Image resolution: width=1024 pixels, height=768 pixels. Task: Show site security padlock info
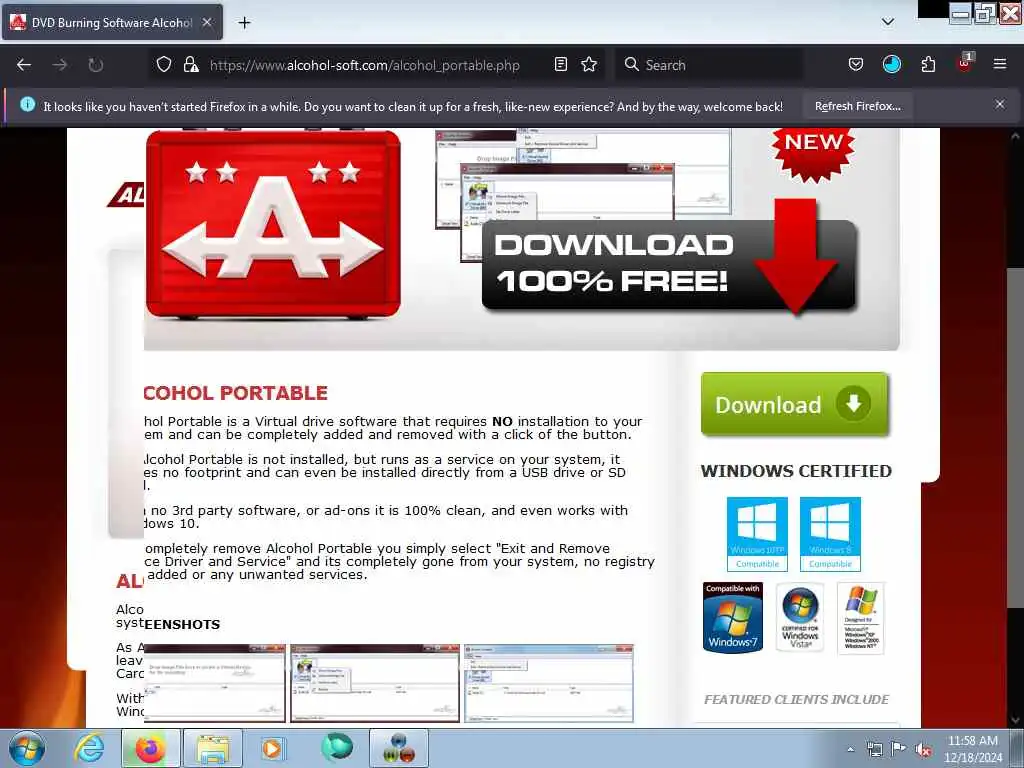point(191,65)
